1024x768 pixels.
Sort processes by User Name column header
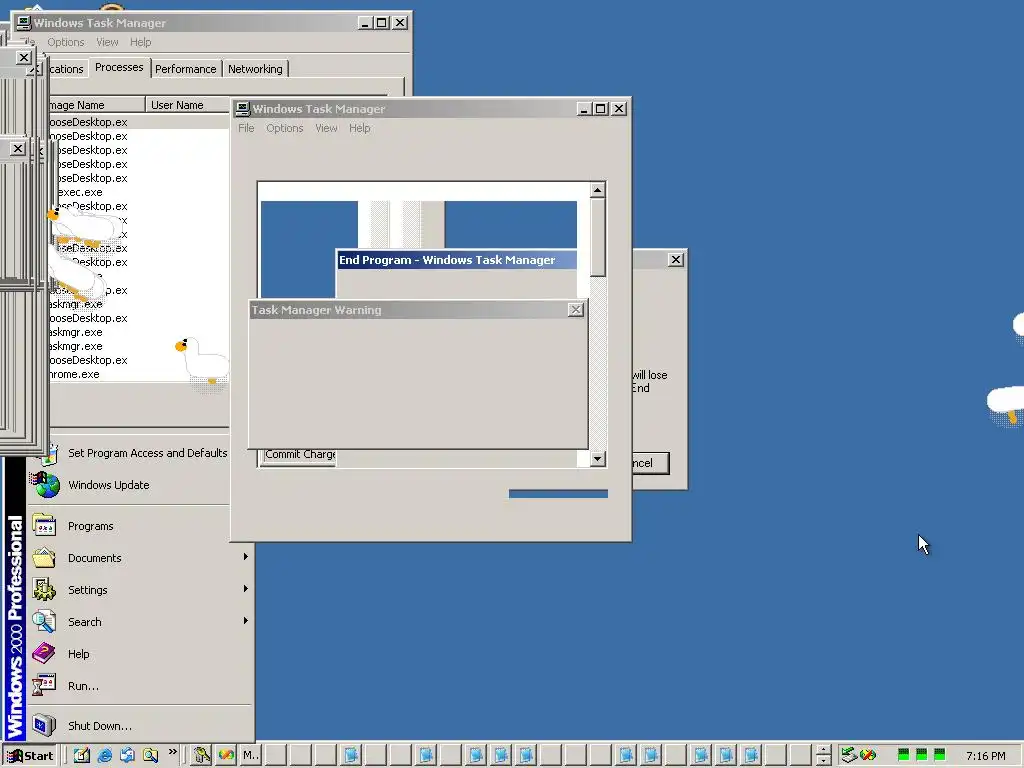(x=187, y=105)
